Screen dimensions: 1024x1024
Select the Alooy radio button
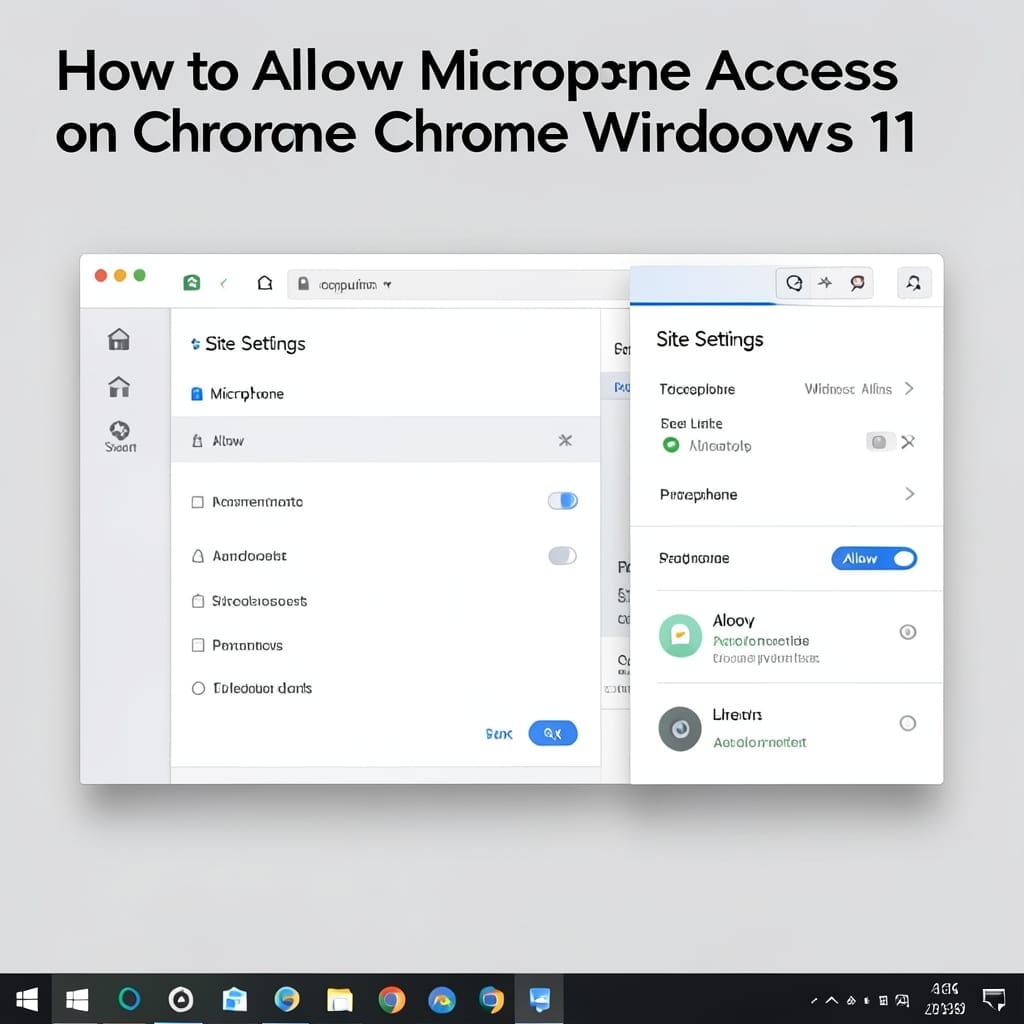tap(908, 632)
